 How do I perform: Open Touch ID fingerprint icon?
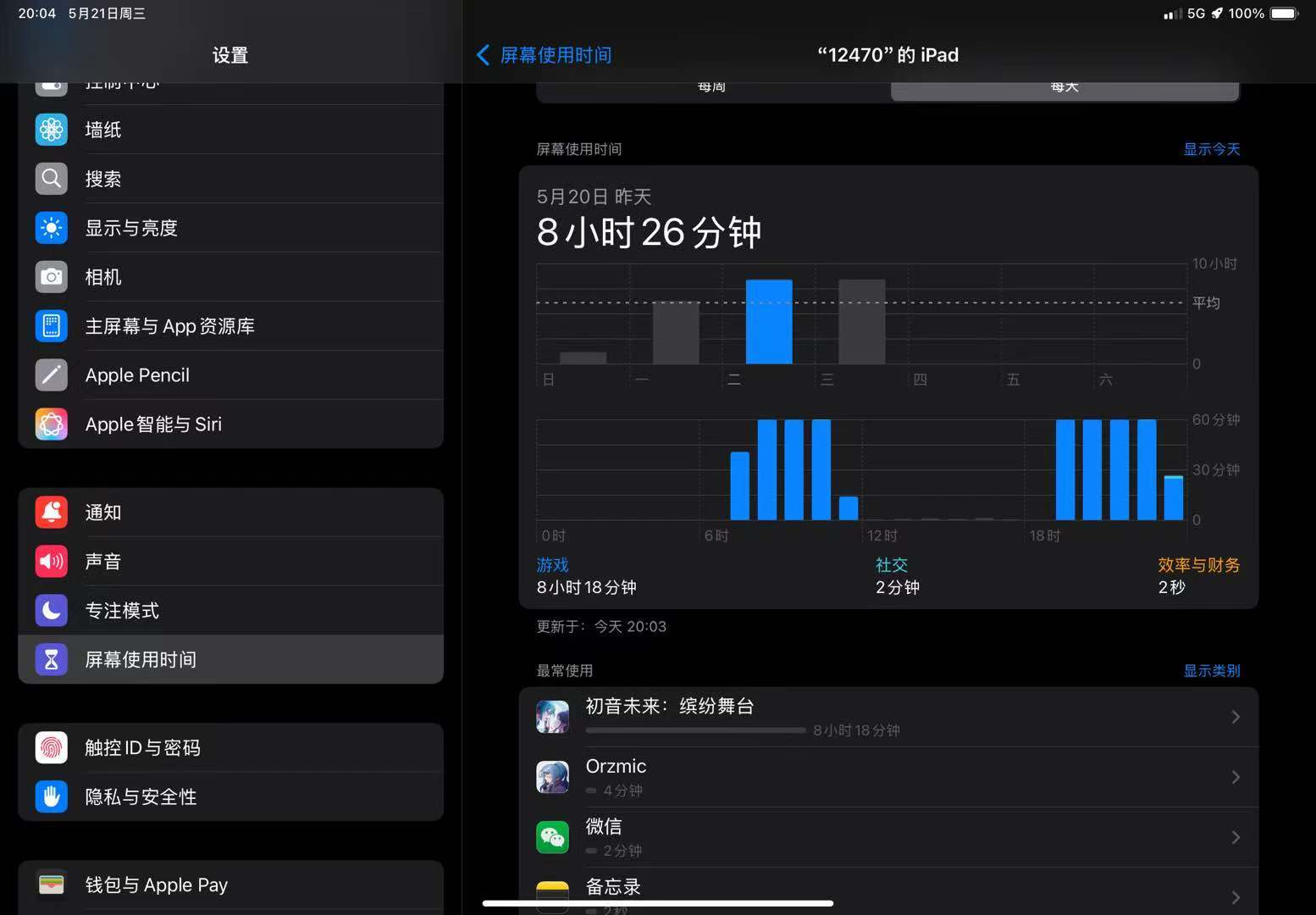(x=52, y=748)
